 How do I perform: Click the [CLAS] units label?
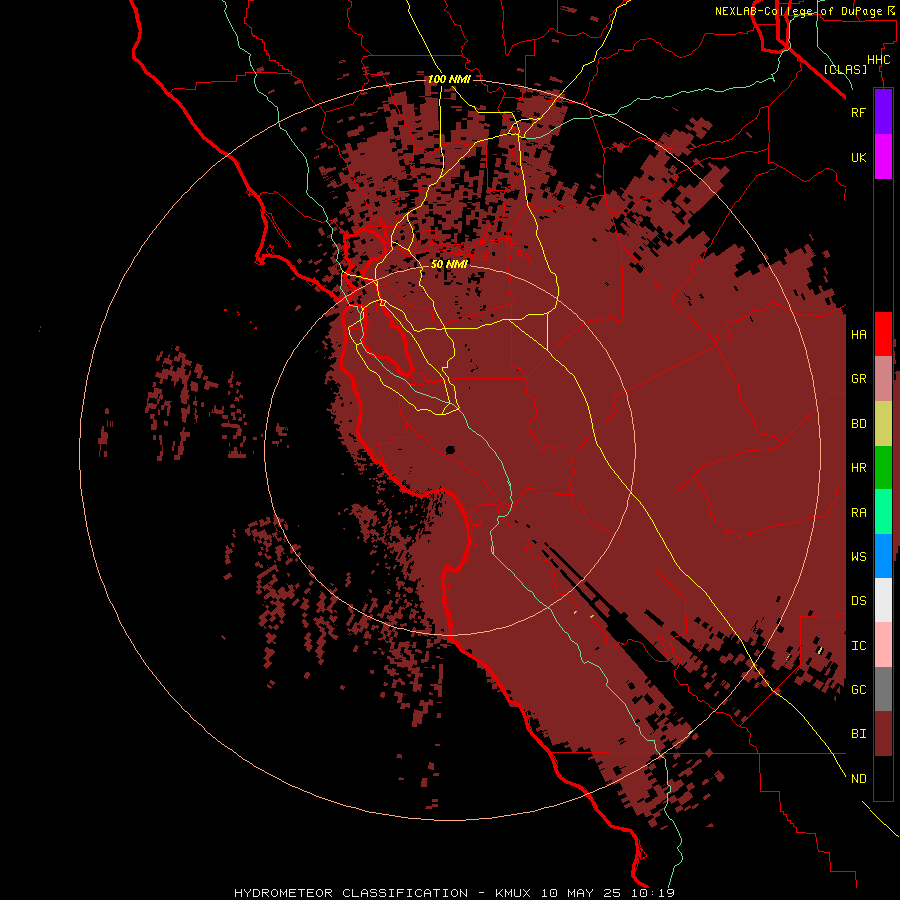845,69
